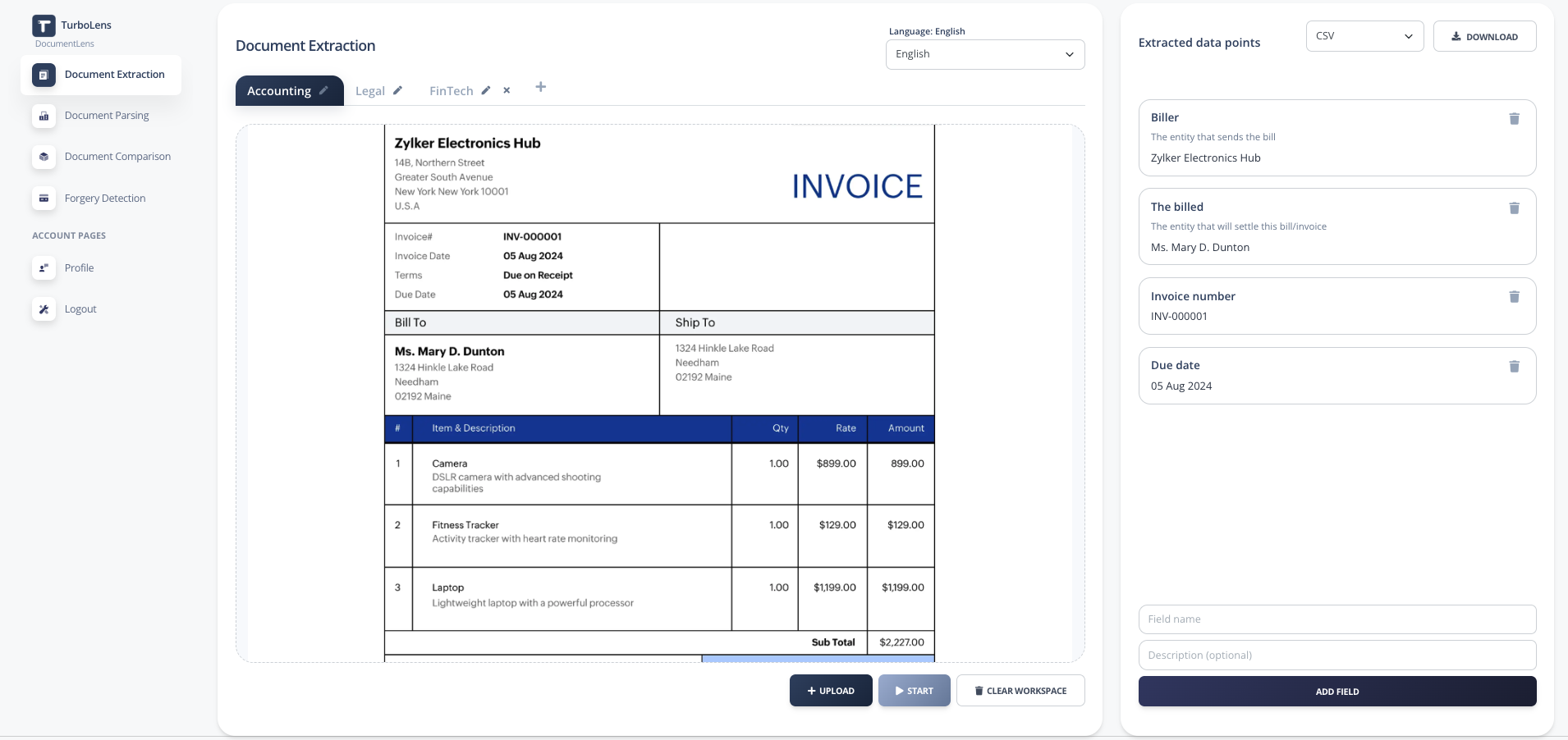
Task: Trash the Due date field
Action: tap(1514, 367)
